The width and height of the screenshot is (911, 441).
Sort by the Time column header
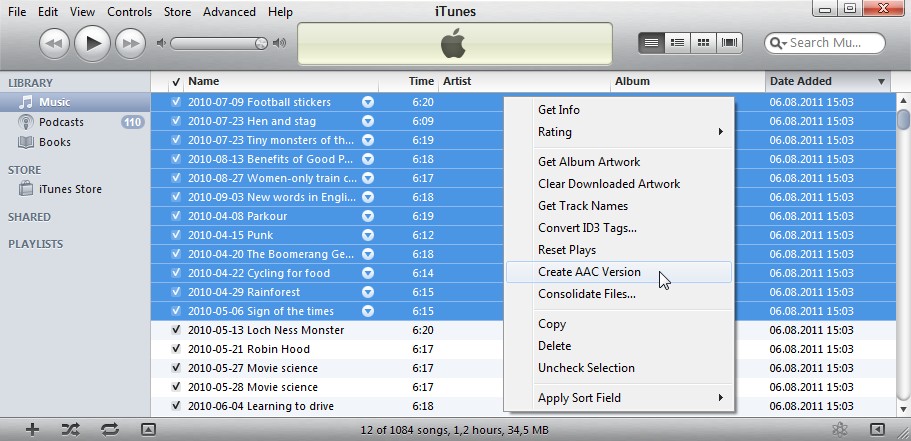408,81
